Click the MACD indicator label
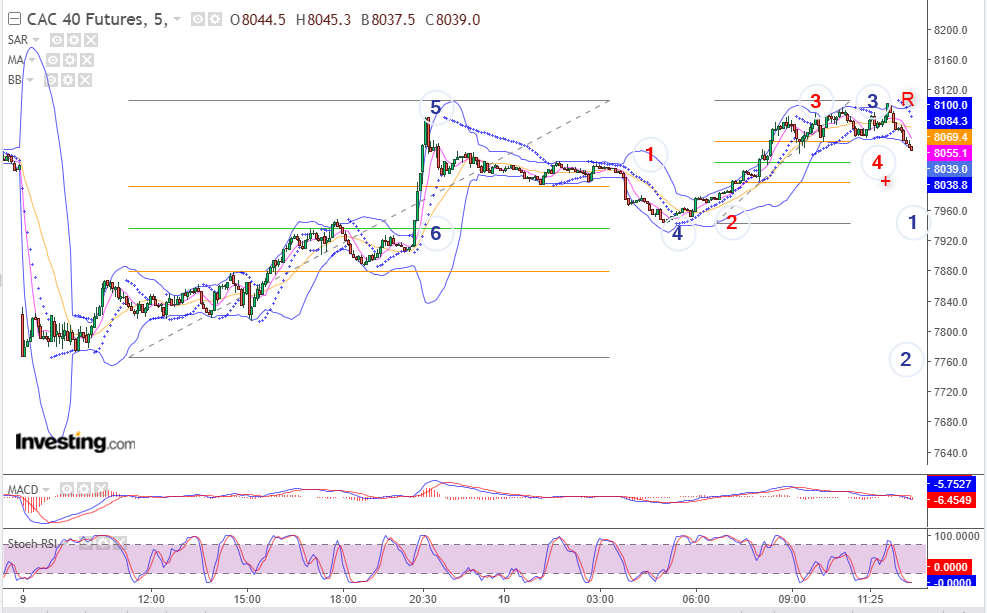987x613 pixels. click(23, 490)
